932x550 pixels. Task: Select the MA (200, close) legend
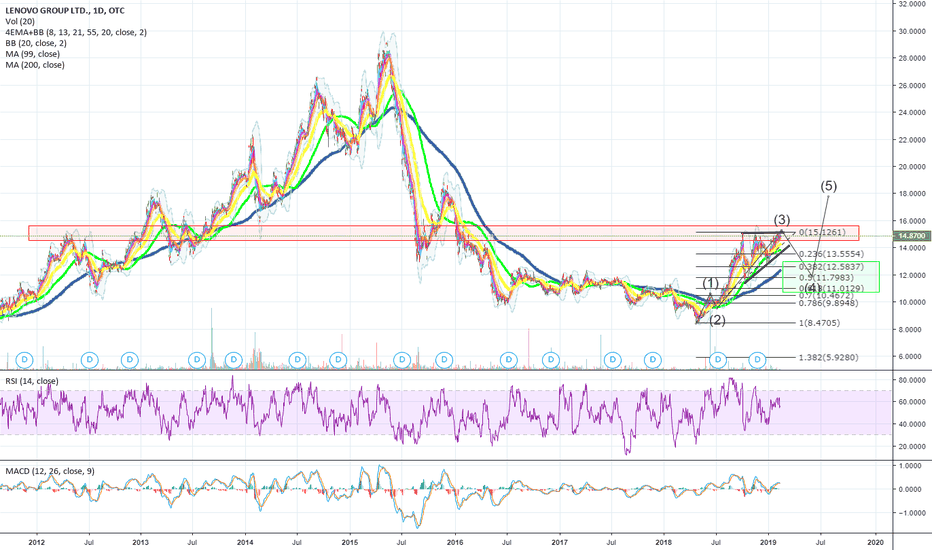point(35,65)
